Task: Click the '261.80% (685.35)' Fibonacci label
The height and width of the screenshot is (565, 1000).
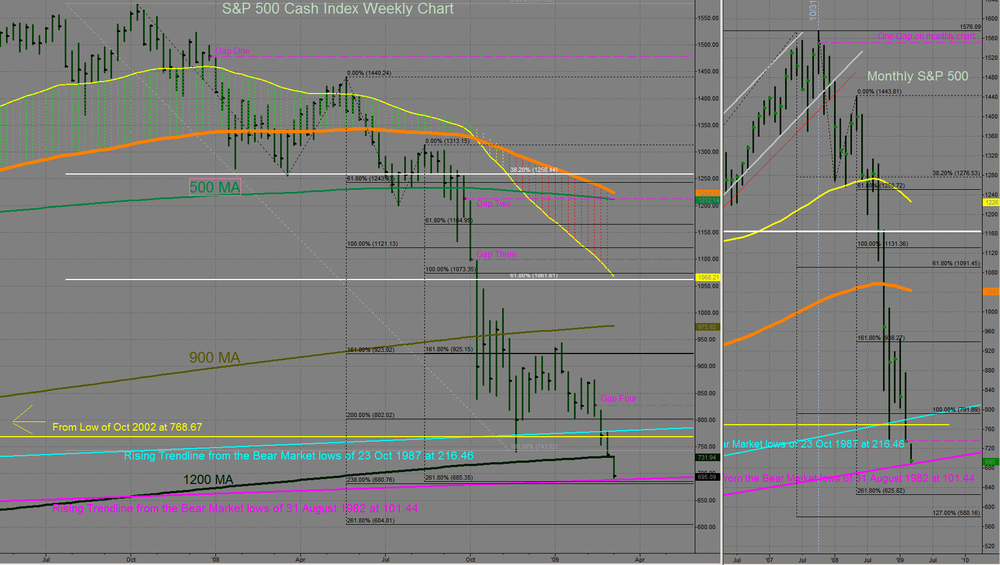Action: [449, 477]
